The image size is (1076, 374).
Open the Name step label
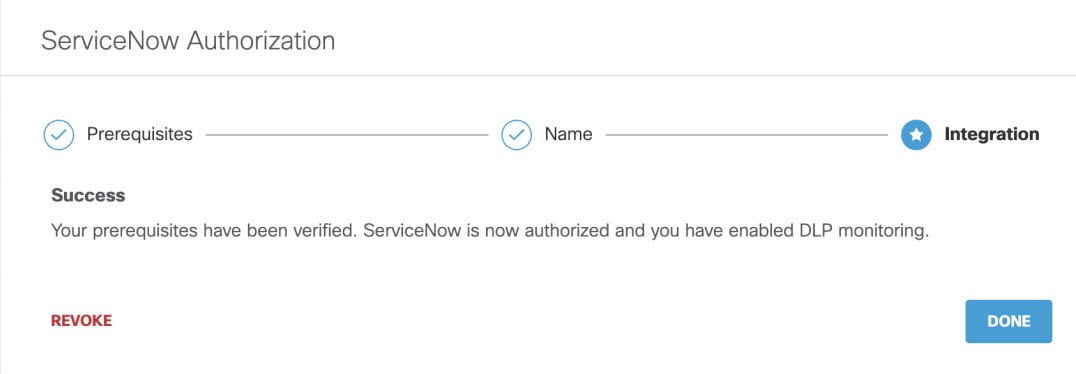(x=568, y=134)
